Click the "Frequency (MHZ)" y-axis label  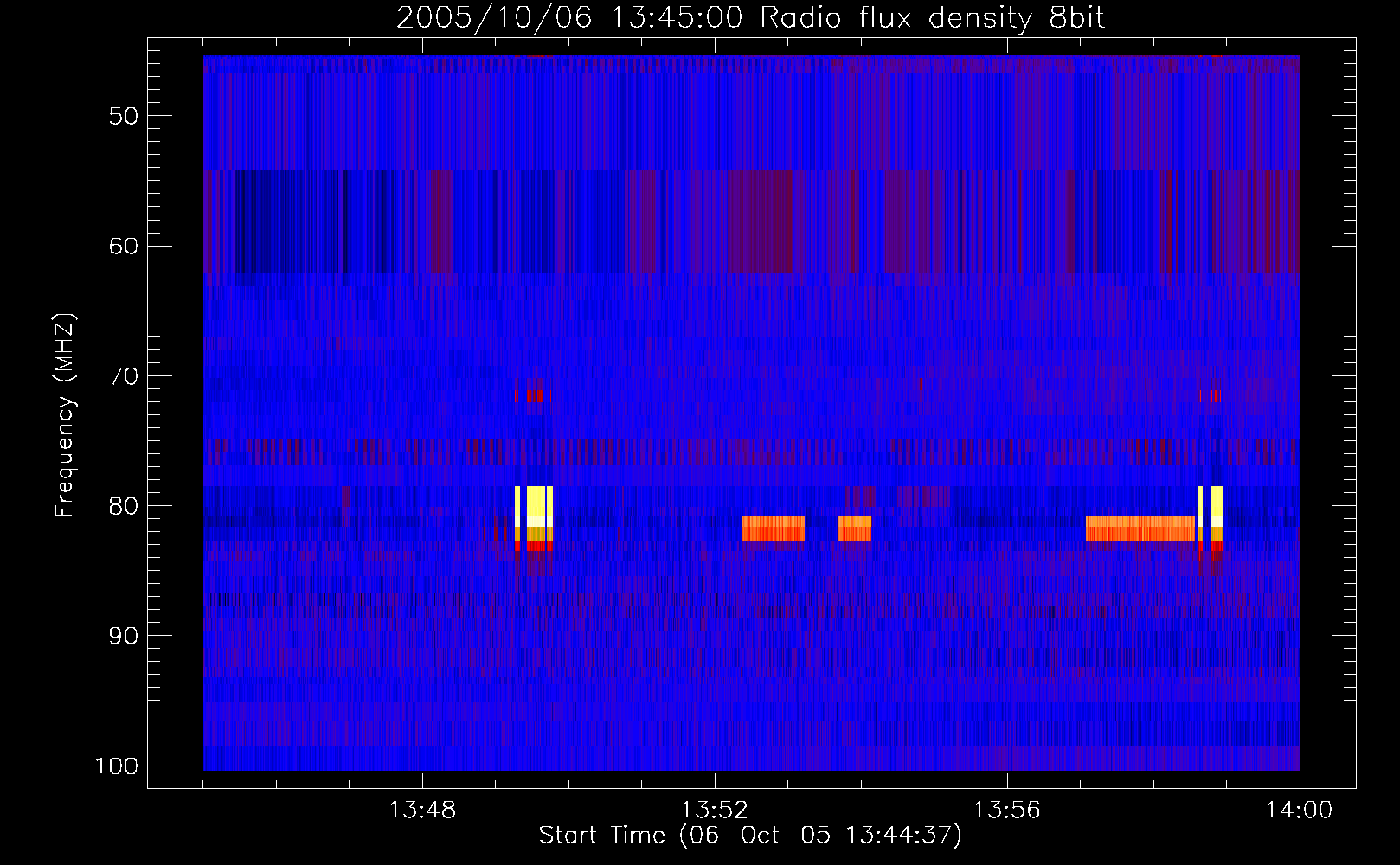pos(65,415)
